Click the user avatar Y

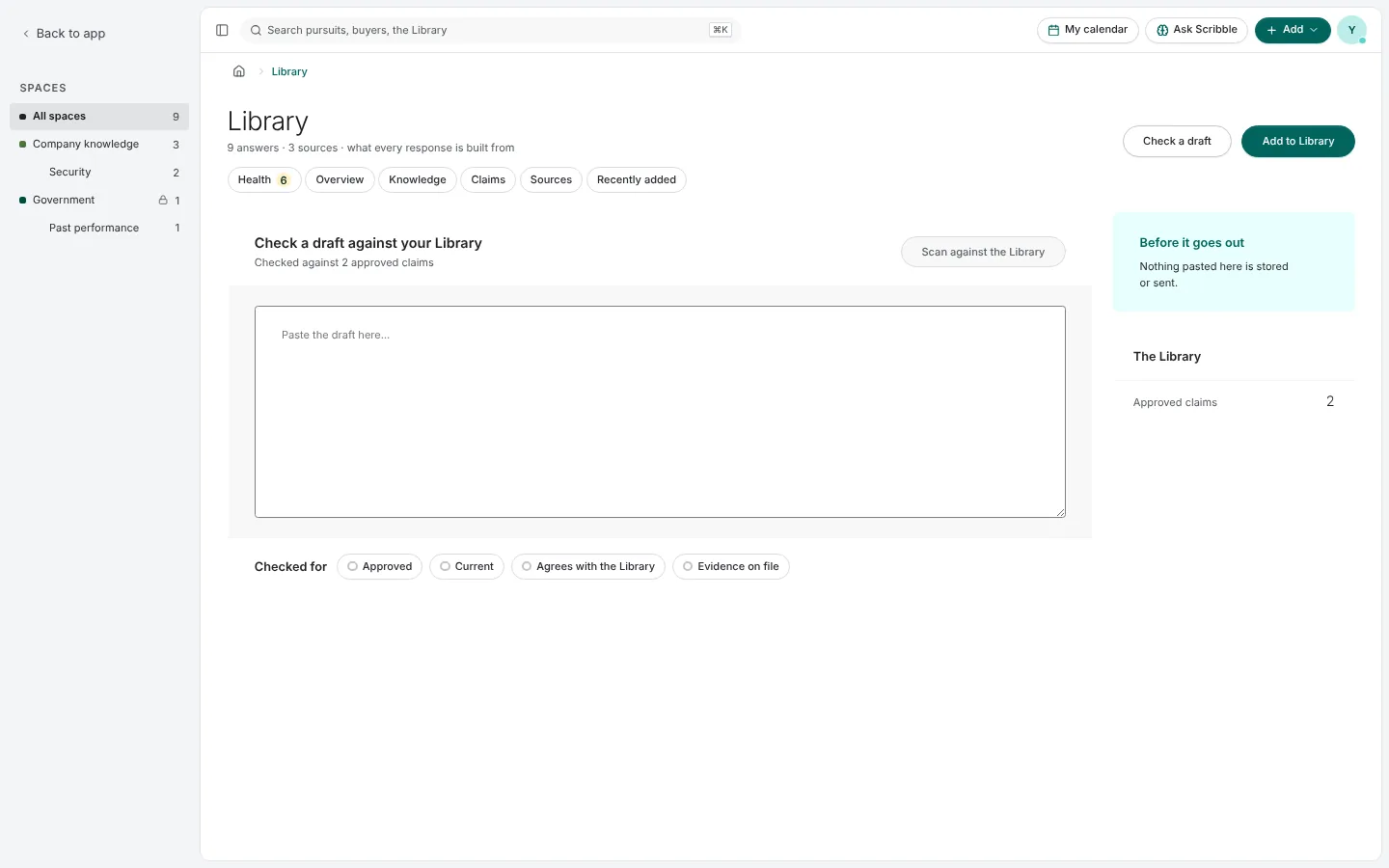tap(1351, 30)
